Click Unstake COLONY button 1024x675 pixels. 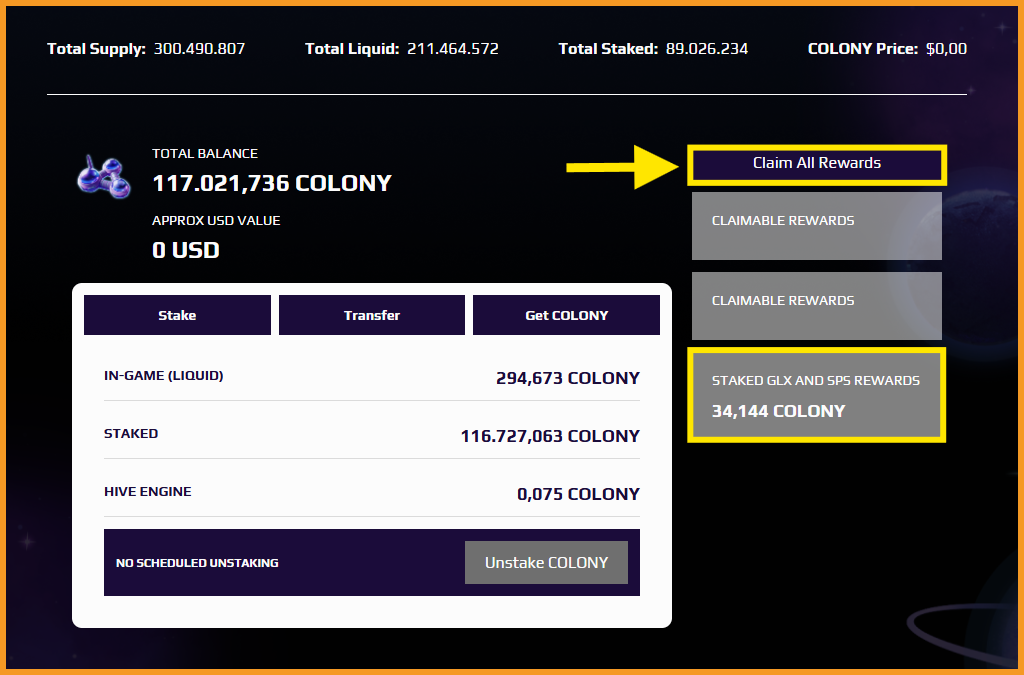tap(546, 563)
